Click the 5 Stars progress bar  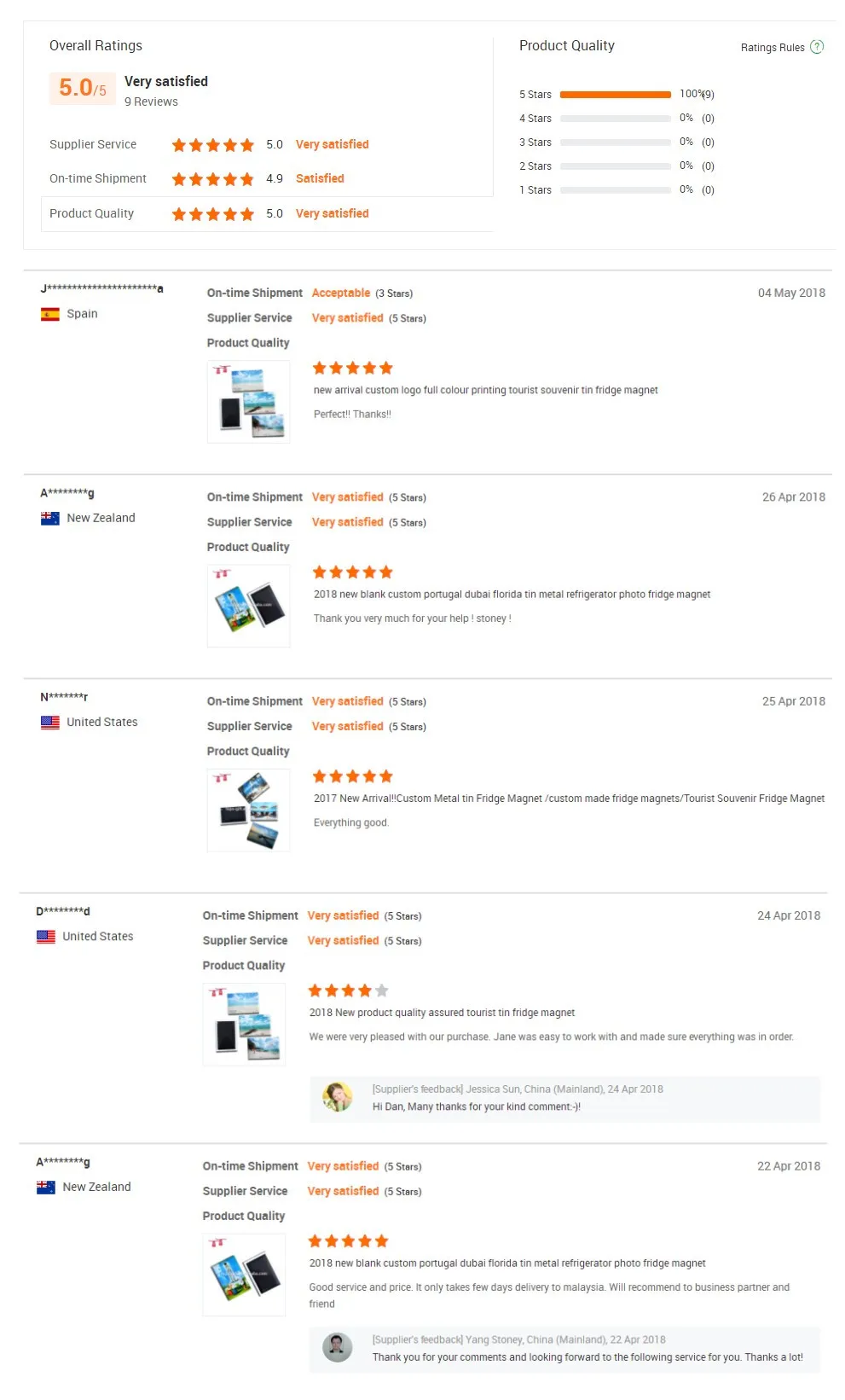coord(615,95)
